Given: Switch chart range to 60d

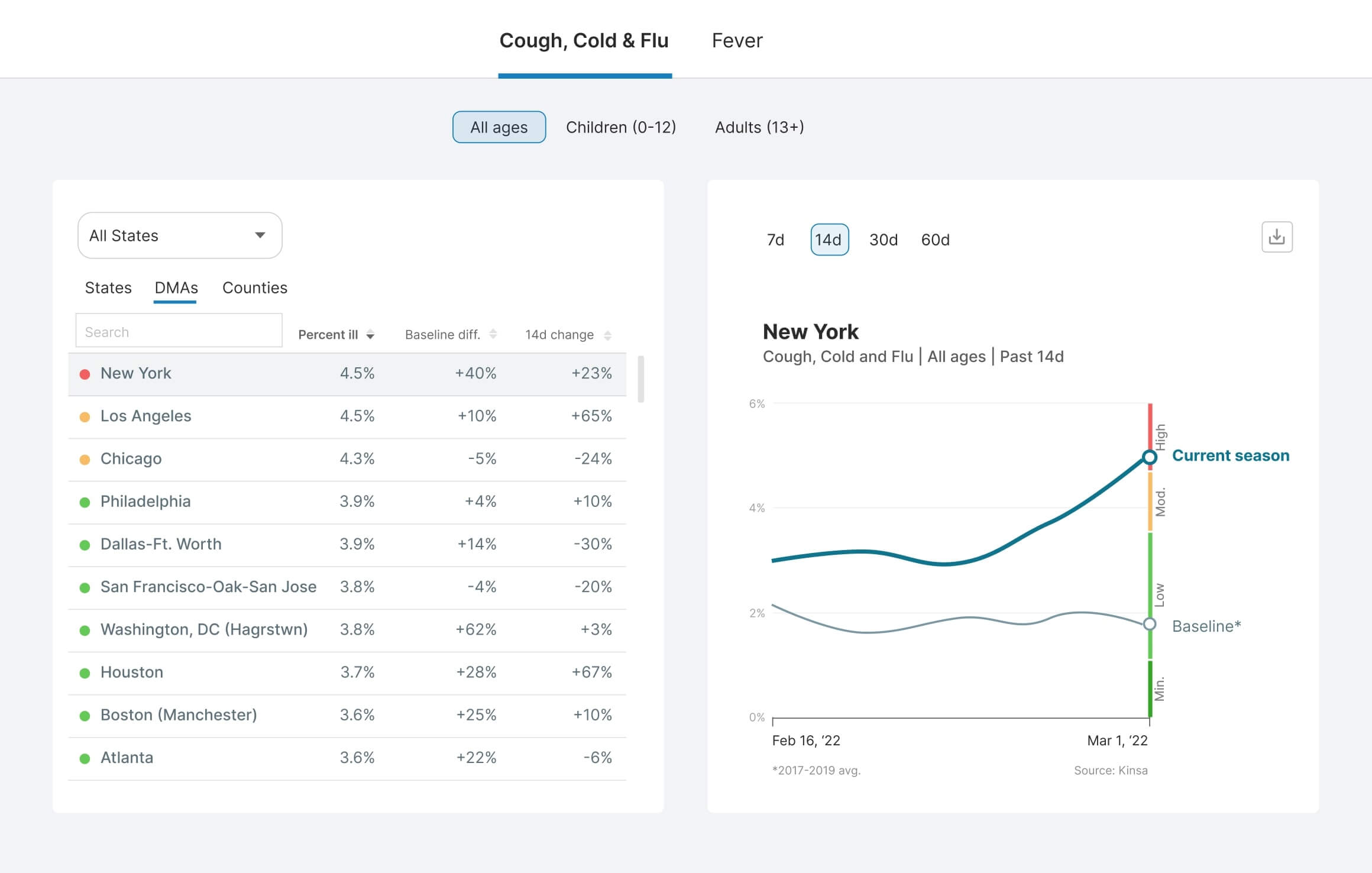Looking at the screenshot, I should tap(935, 240).
